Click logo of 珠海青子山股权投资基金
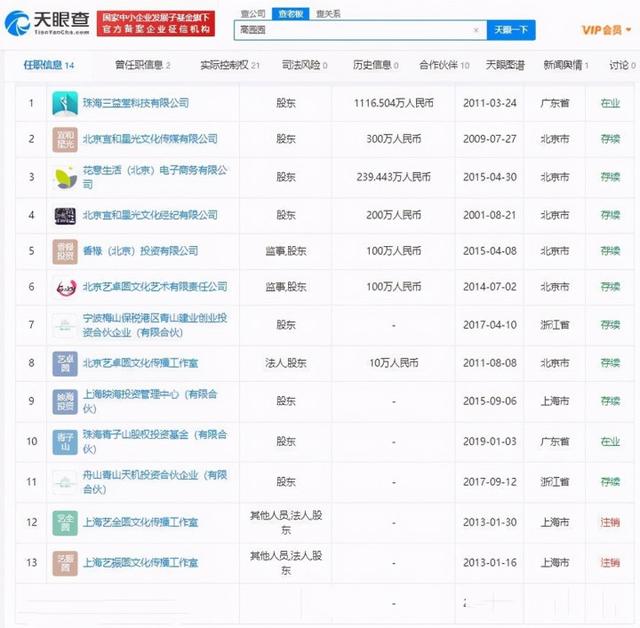Image resolution: width=640 pixels, height=628 pixels. pyautogui.click(x=65, y=442)
